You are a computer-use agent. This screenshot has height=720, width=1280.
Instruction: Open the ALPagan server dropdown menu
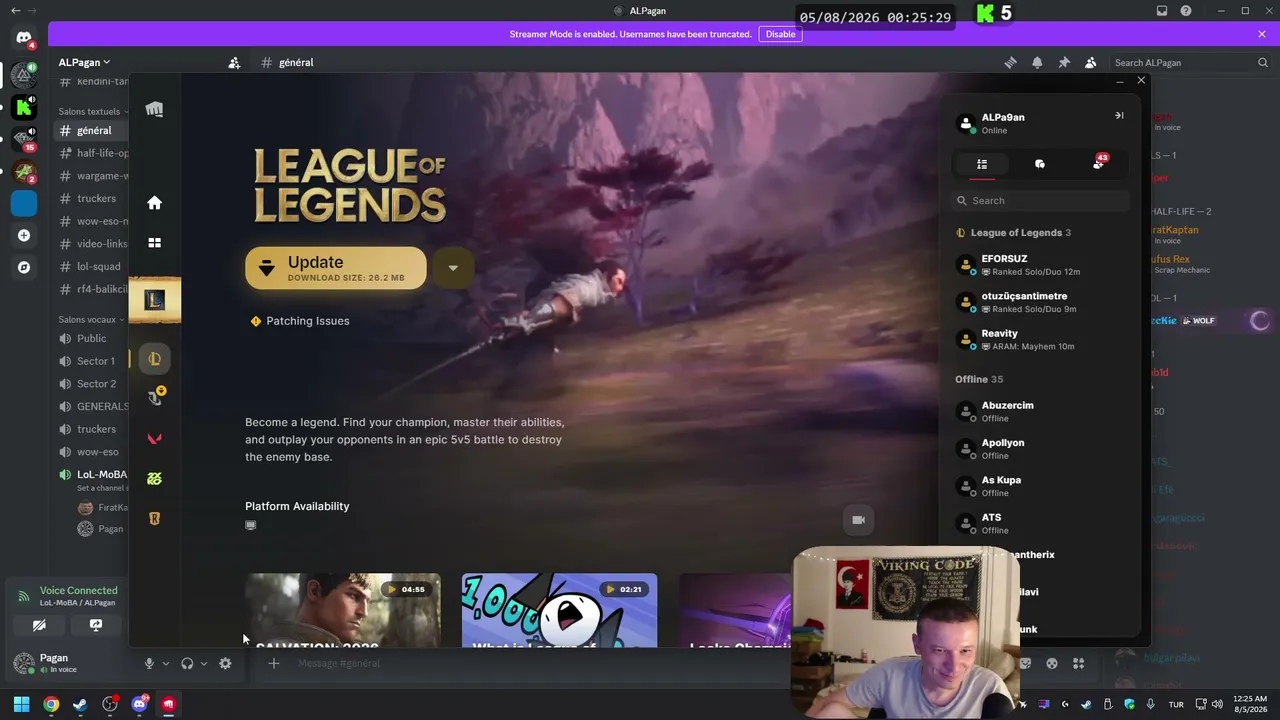click(x=84, y=63)
